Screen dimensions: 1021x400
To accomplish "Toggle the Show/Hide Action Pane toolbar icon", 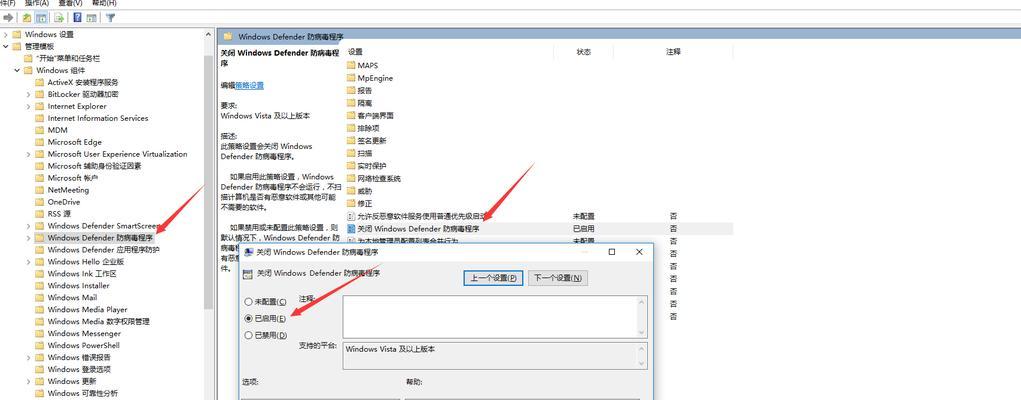I will point(91,18).
